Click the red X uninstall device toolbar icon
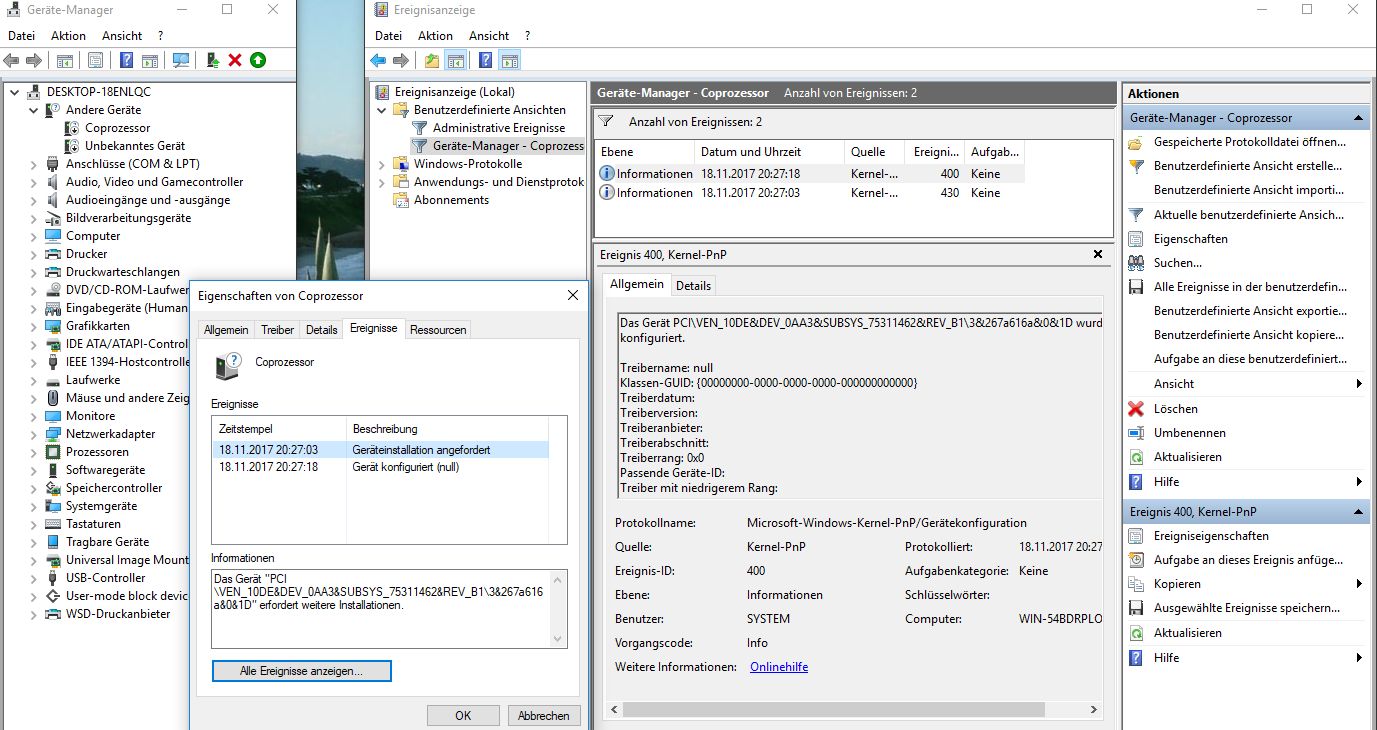The image size is (1377, 730). point(235,60)
